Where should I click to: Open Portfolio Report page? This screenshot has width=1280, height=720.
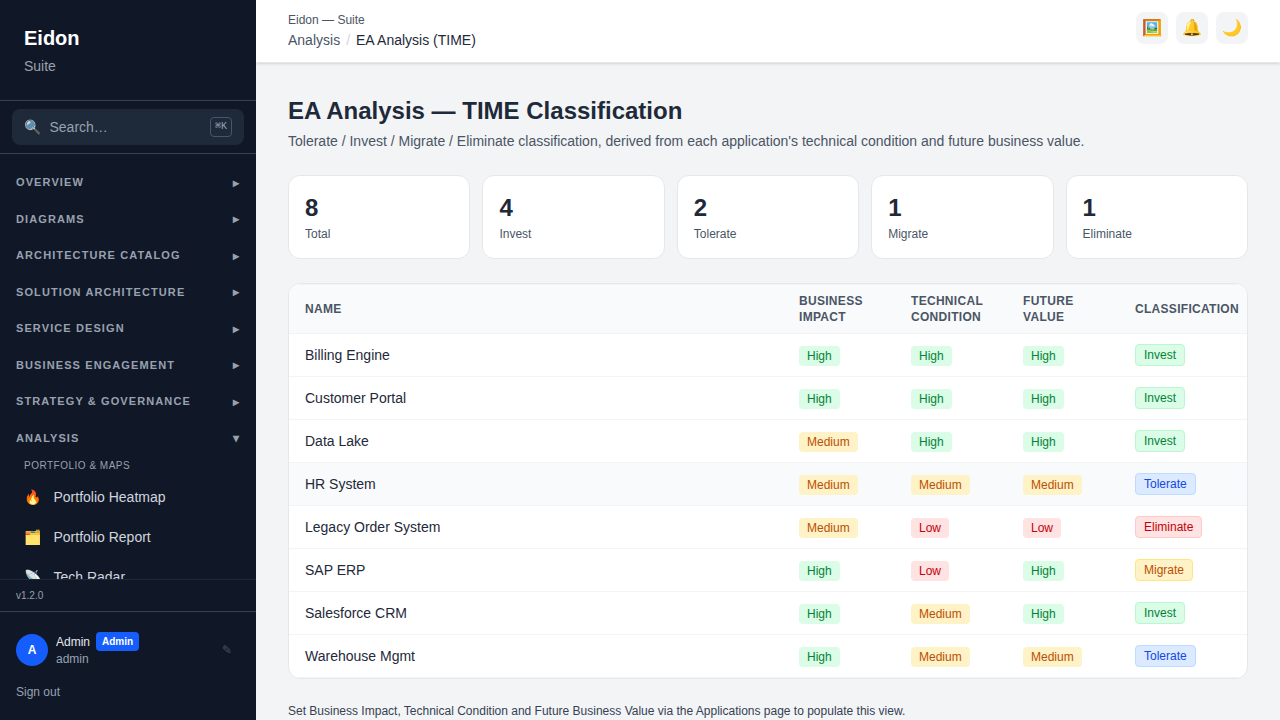[x=128, y=537]
